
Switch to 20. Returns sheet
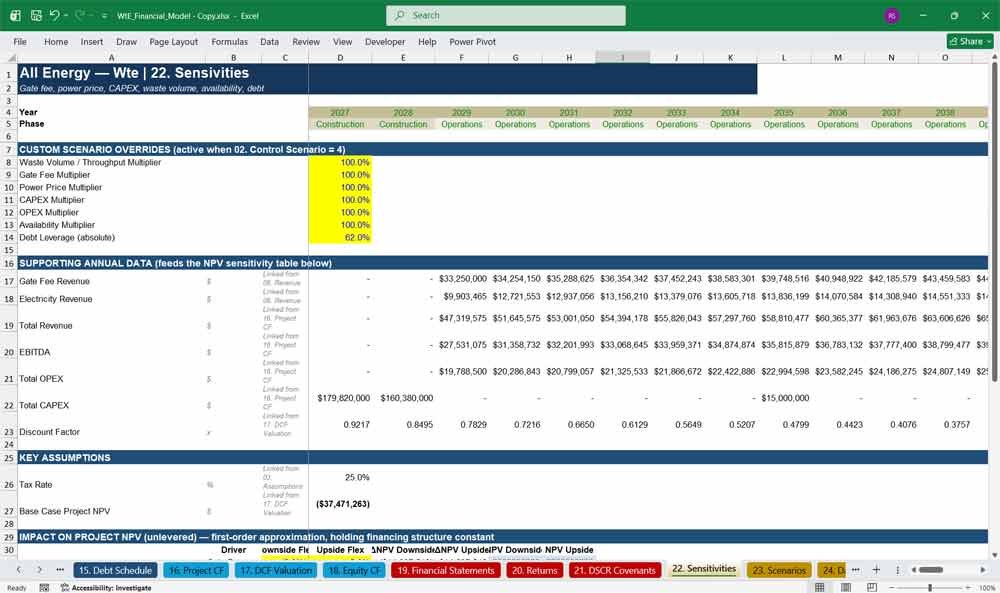[534, 570]
